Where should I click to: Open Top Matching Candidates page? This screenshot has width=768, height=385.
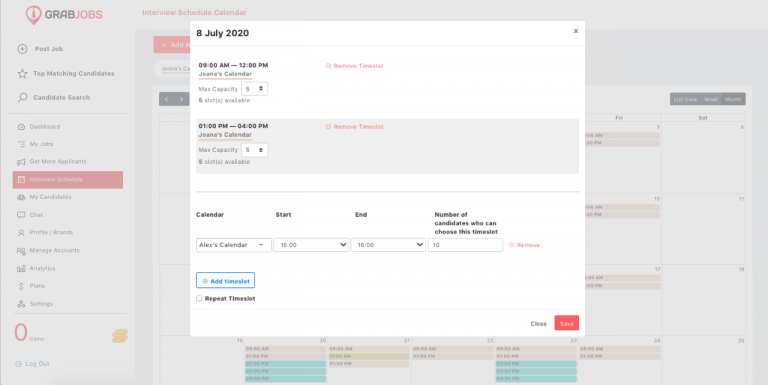[73, 73]
